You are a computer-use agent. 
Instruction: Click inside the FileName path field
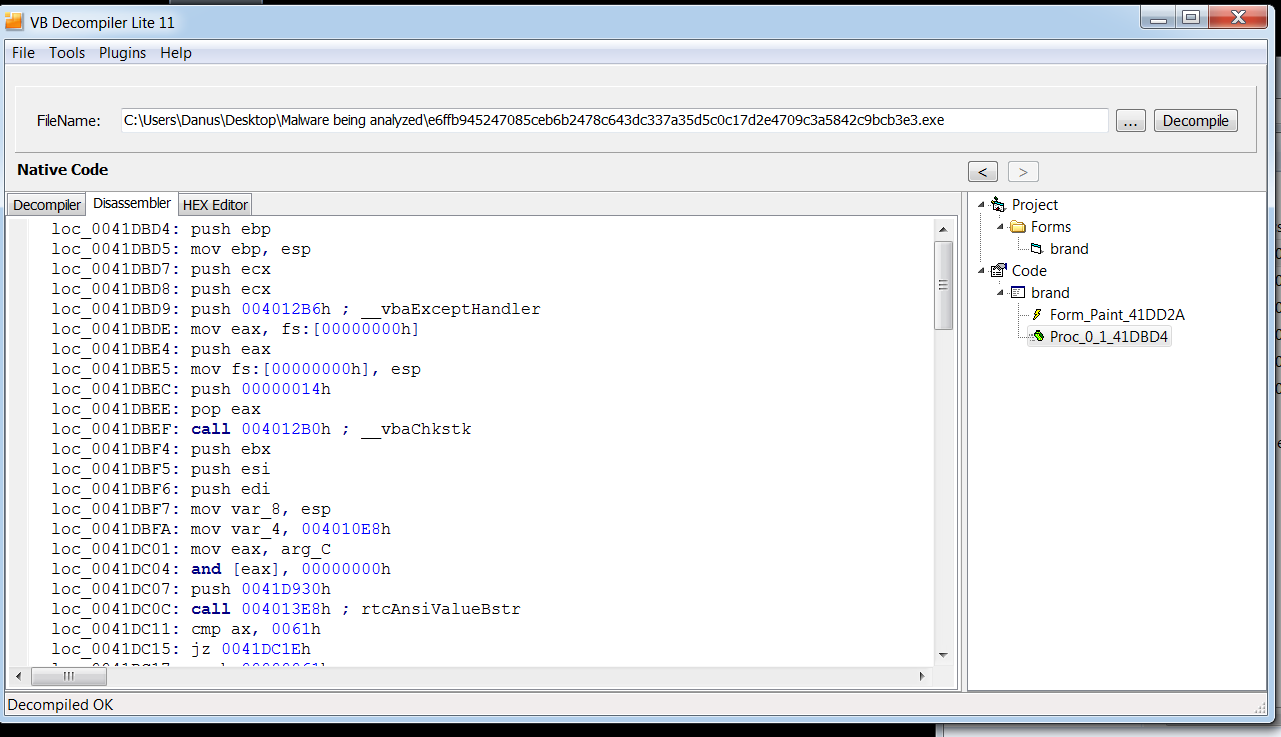pyautogui.click(x=614, y=120)
